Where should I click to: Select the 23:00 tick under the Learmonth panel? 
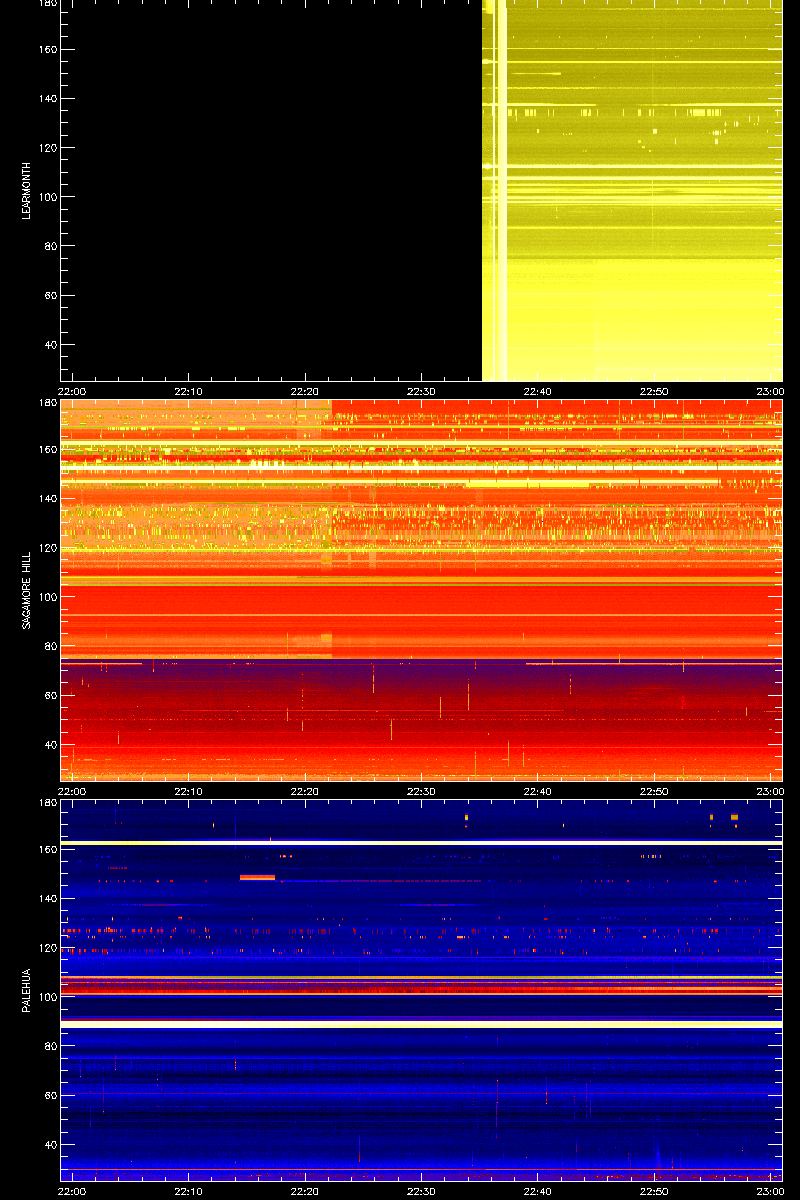770,391
